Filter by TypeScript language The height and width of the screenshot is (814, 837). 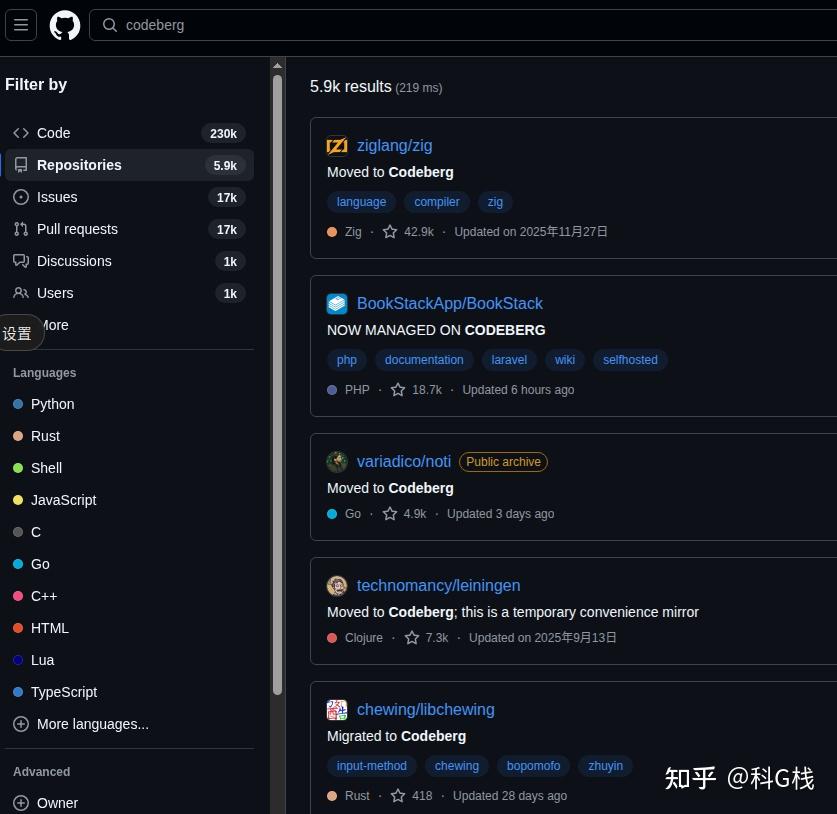point(55,692)
